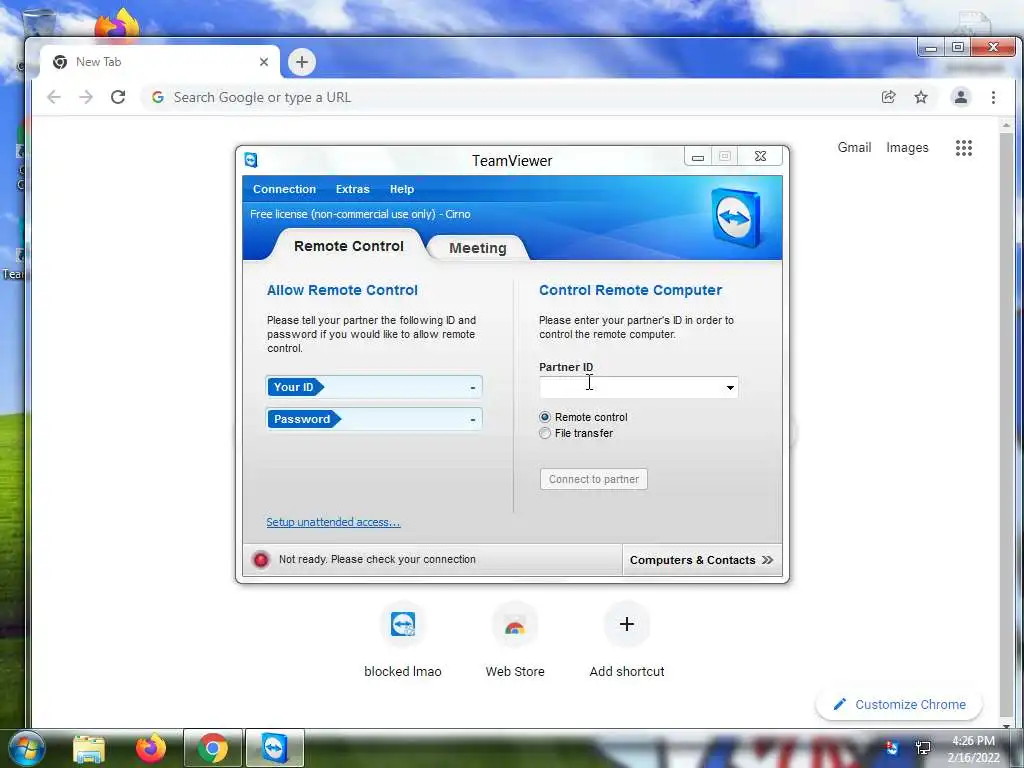Click network tray icon
Viewport: 1024px width, 768px height.
923,748
